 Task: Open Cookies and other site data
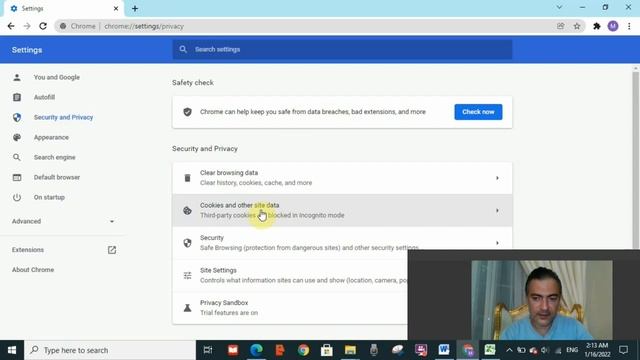[342, 211]
